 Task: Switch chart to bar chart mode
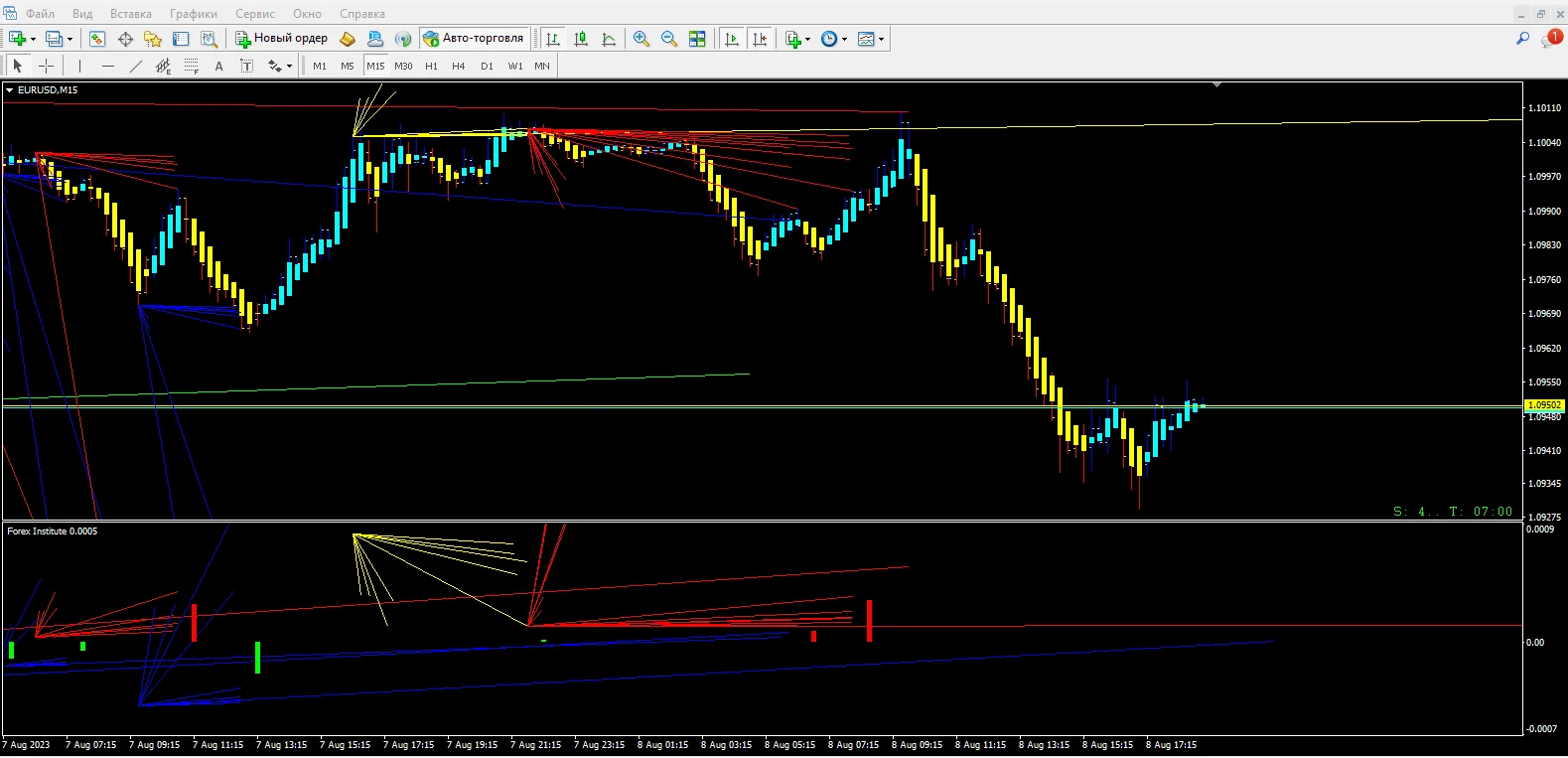click(x=553, y=39)
